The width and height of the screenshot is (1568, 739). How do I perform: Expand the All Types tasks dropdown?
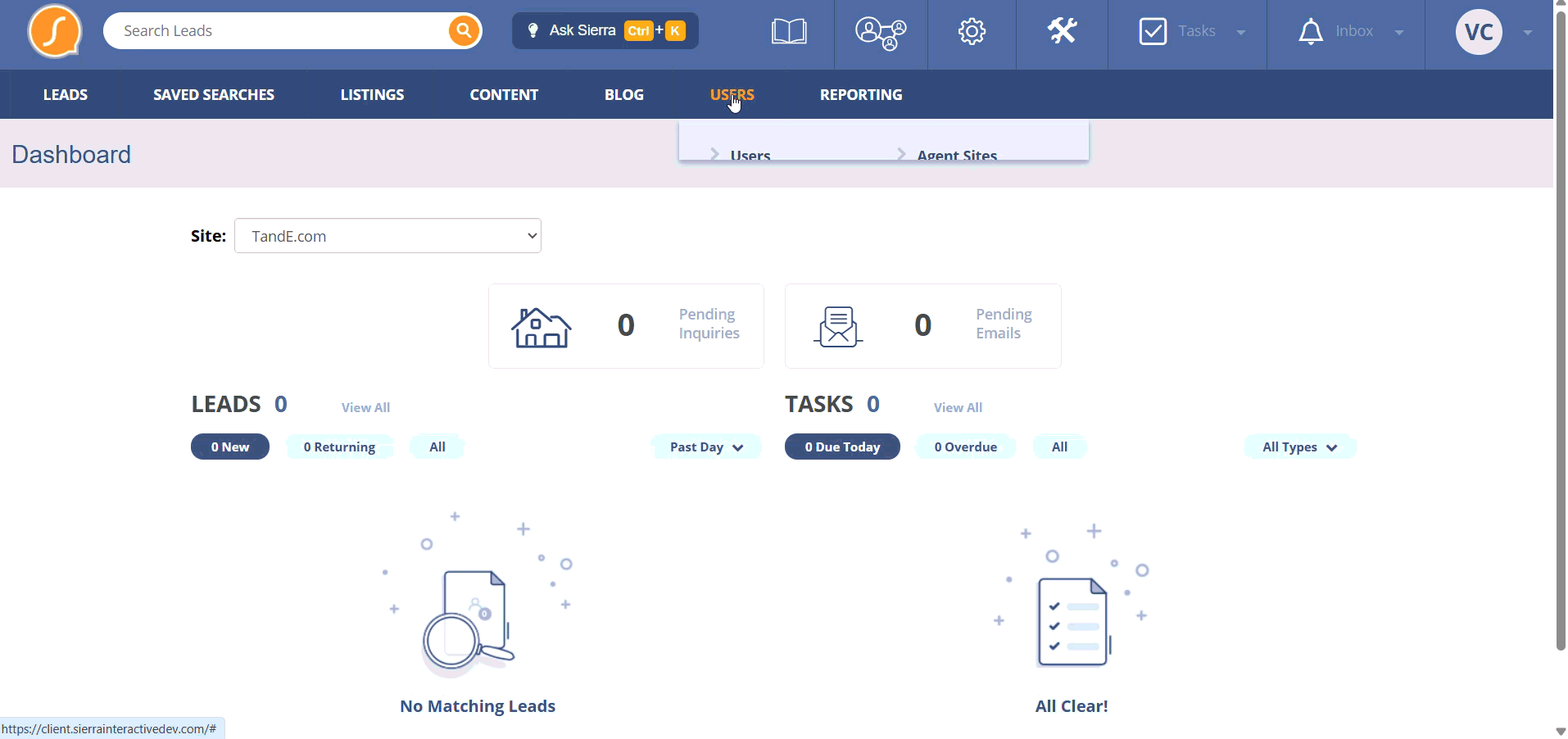point(1299,447)
